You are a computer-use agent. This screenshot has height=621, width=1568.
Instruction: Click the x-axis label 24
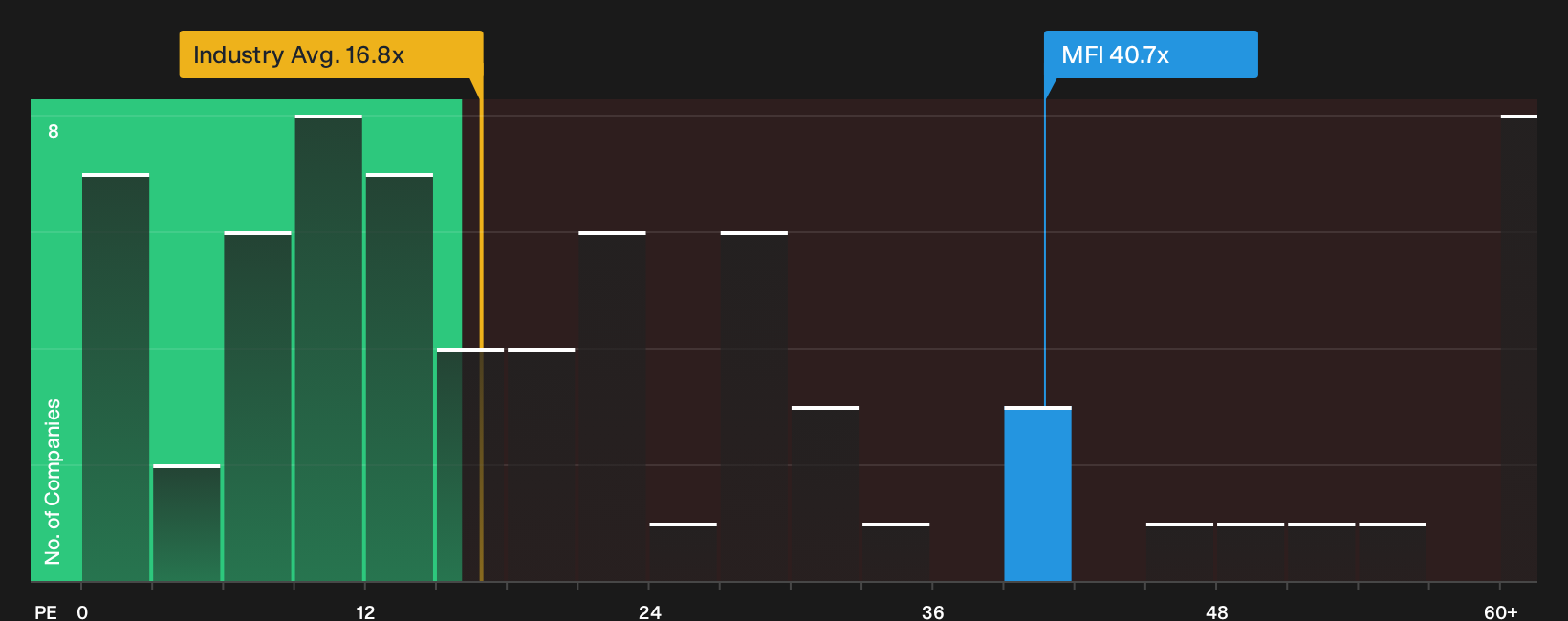coord(650,612)
